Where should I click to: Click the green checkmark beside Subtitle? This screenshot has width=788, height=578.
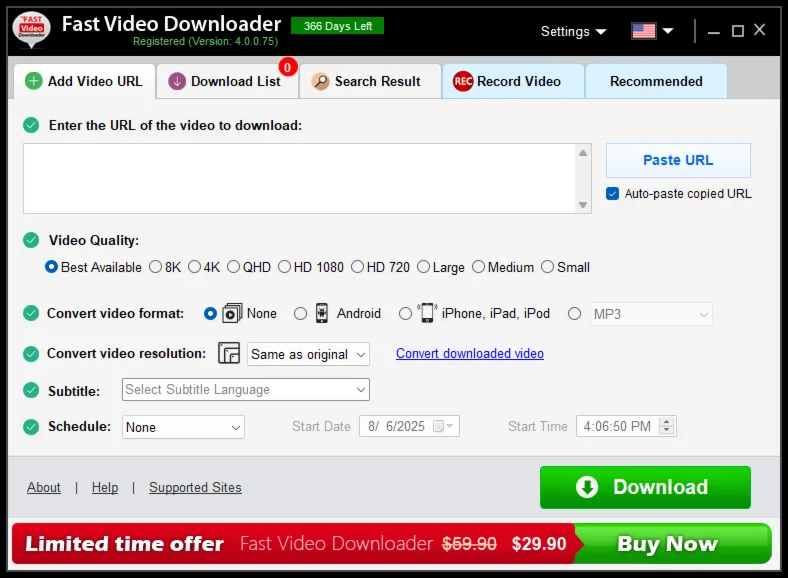31,390
